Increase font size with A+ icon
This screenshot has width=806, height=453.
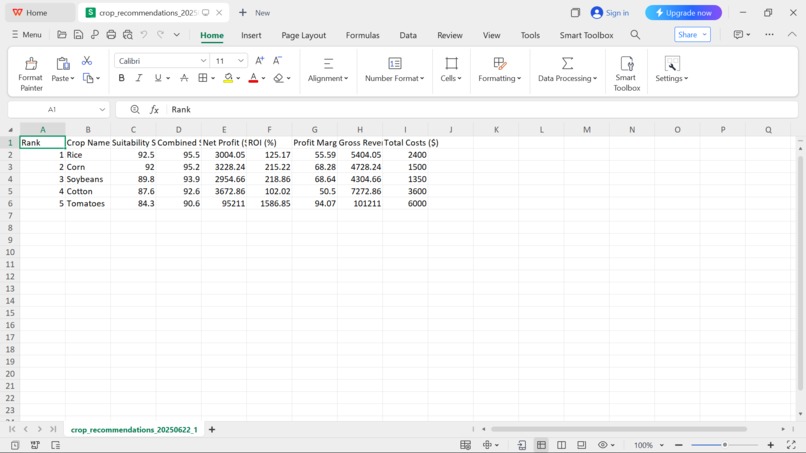tap(260, 61)
